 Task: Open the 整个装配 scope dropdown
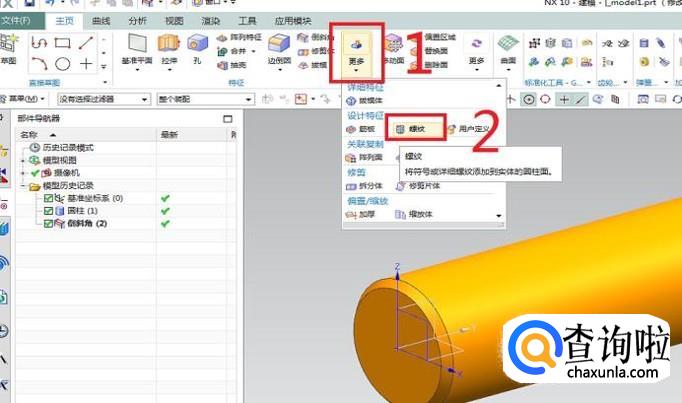point(205,99)
